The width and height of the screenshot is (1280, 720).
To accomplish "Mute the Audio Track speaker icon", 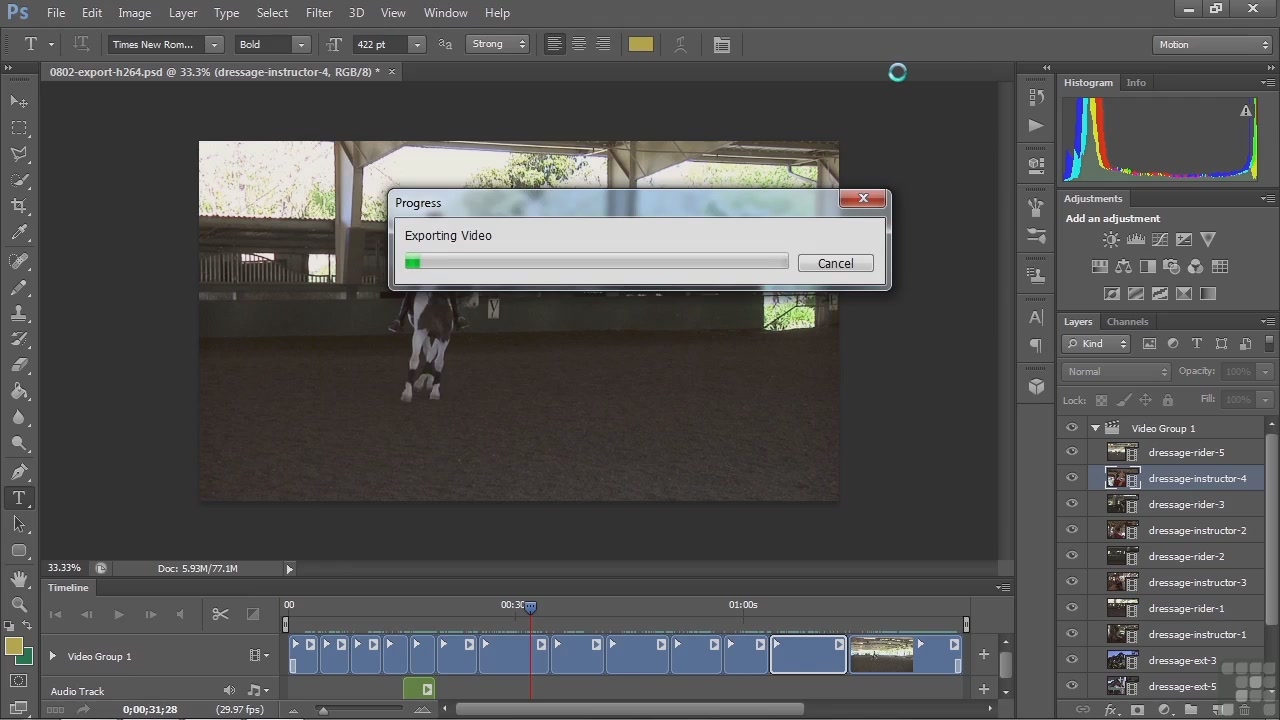I will point(229,690).
